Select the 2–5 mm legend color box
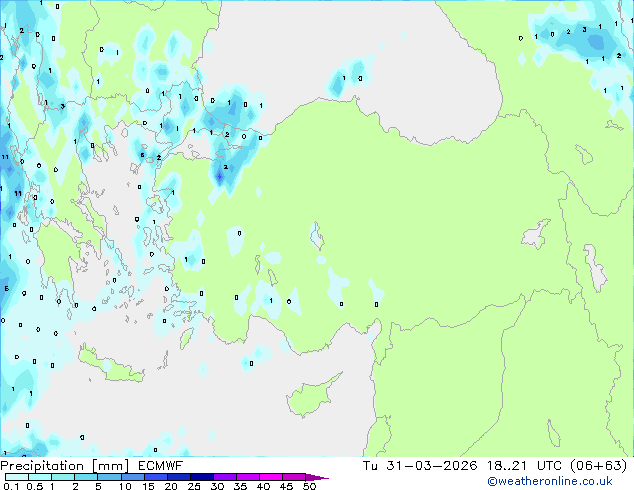Image resolution: width=634 pixels, height=490 pixels. pyautogui.click(x=86, y=477)
